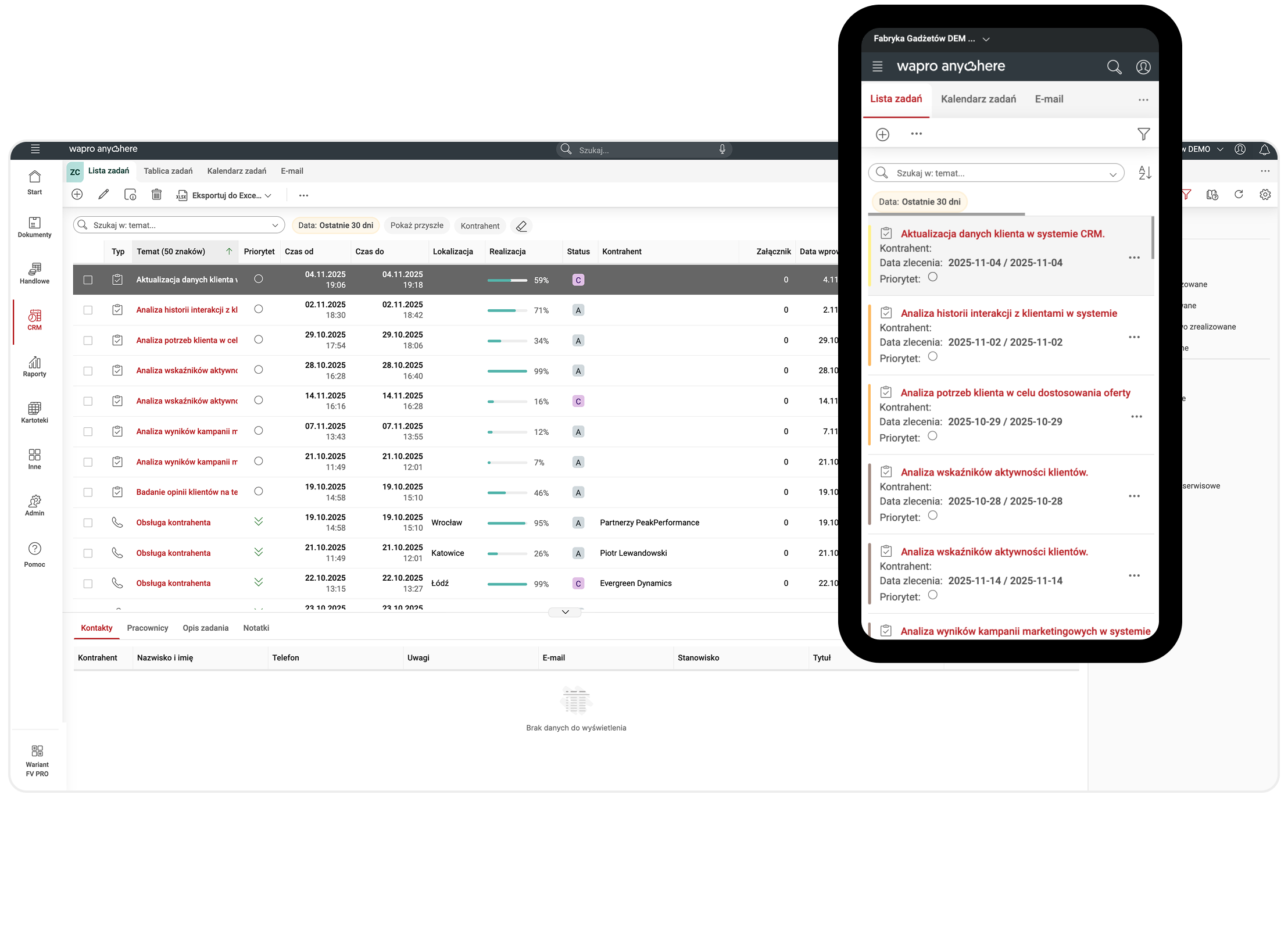Screen dimensions: 1288x930
Task: Tick the checkbox for Evergreen Dynamics row
Action: [88, 584]
